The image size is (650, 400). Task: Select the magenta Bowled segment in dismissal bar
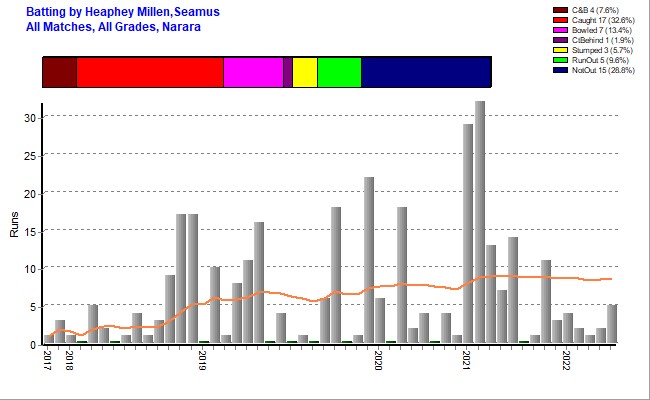coord(252,73)
